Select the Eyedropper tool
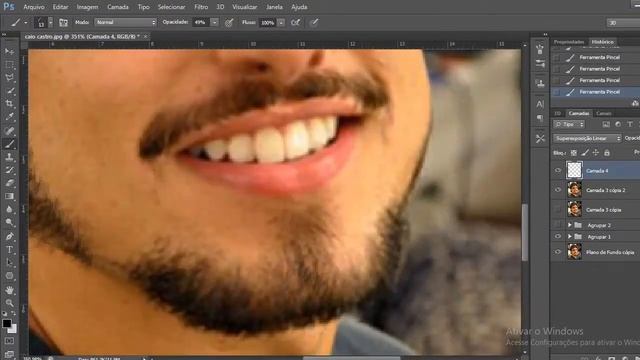The height and width of the screenshot is (360, 640). coord(9,117)
